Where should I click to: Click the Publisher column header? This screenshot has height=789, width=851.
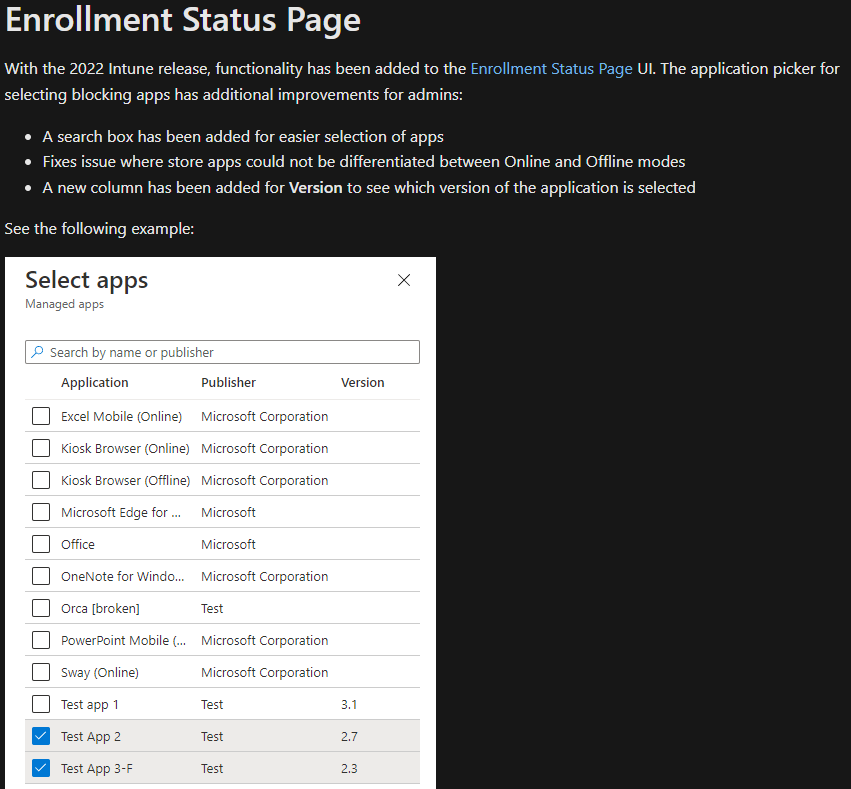click(x=228, y=382)
